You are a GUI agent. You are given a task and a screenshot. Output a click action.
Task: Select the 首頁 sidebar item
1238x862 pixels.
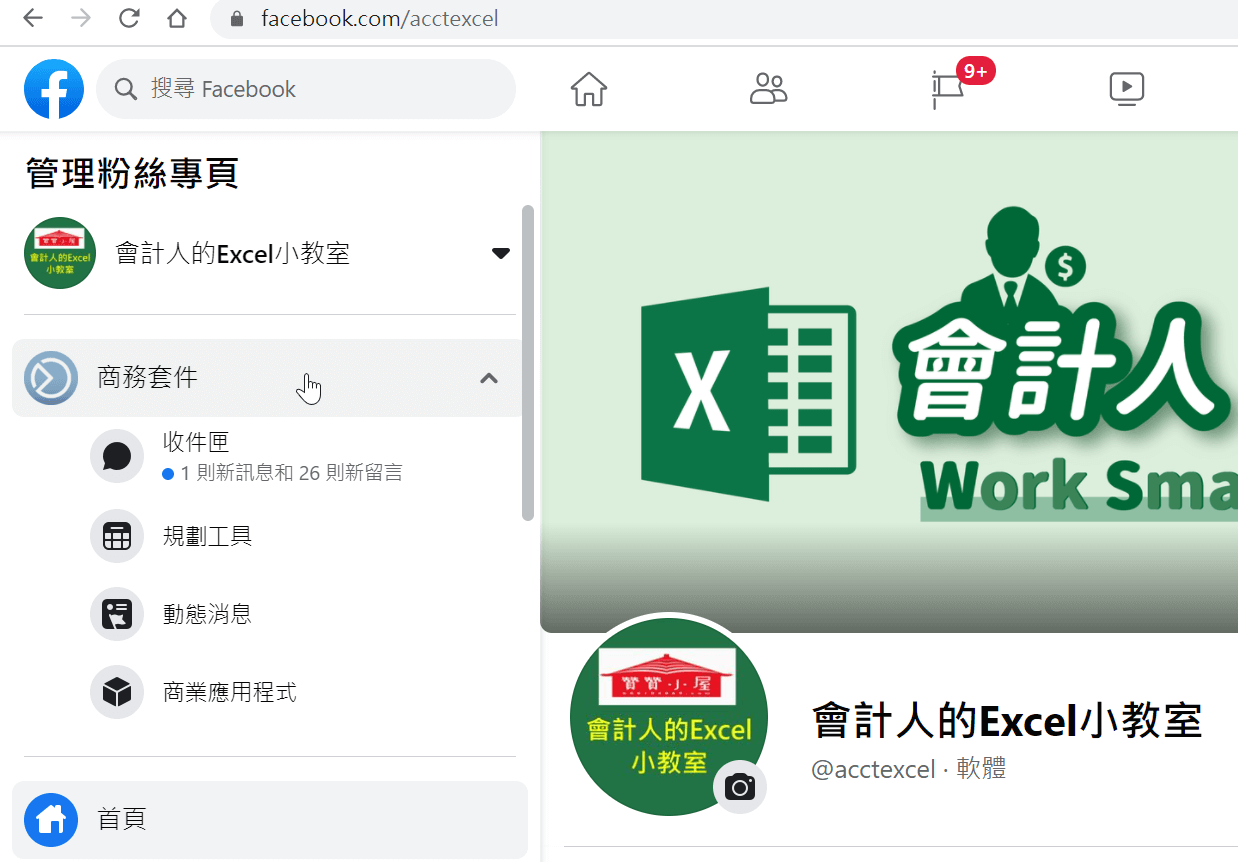coord(270,820)
